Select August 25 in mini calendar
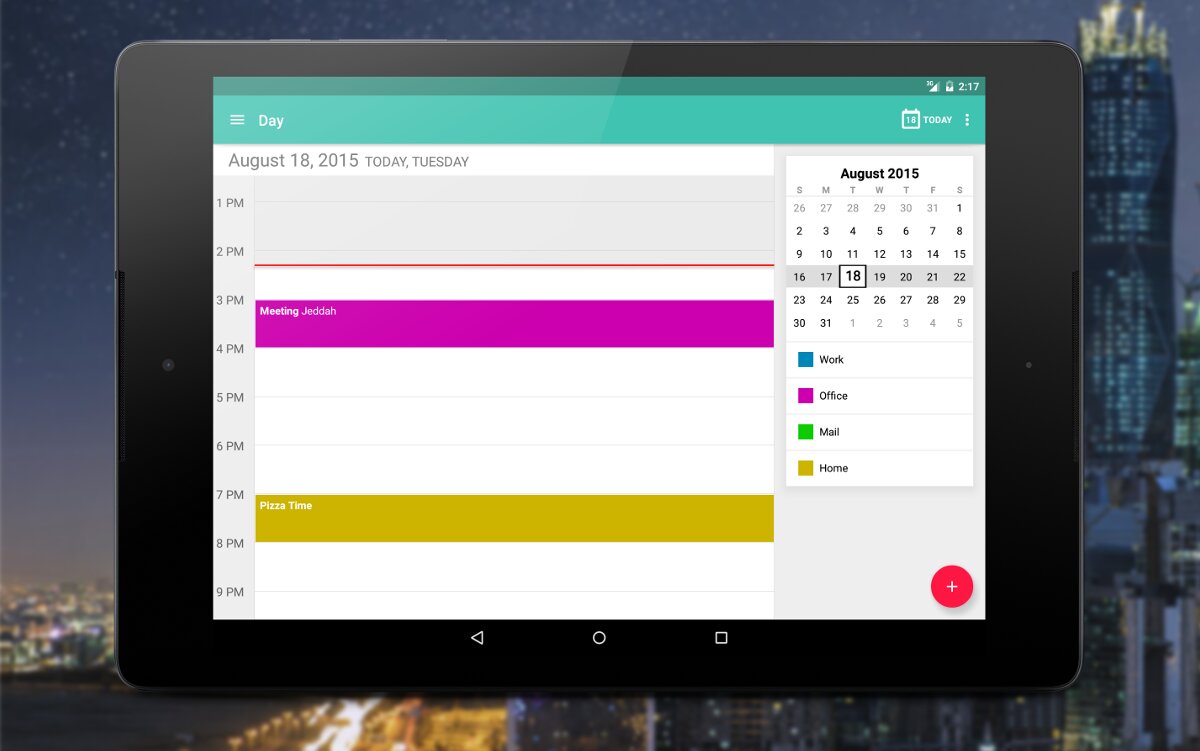This screenshot has height=751, width=1200. point(853,300)
